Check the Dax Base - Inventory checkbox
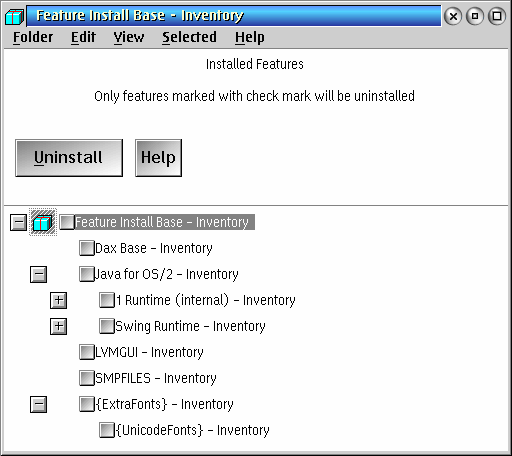The width and height of the screenshot is (512, 456). point(87,248)
